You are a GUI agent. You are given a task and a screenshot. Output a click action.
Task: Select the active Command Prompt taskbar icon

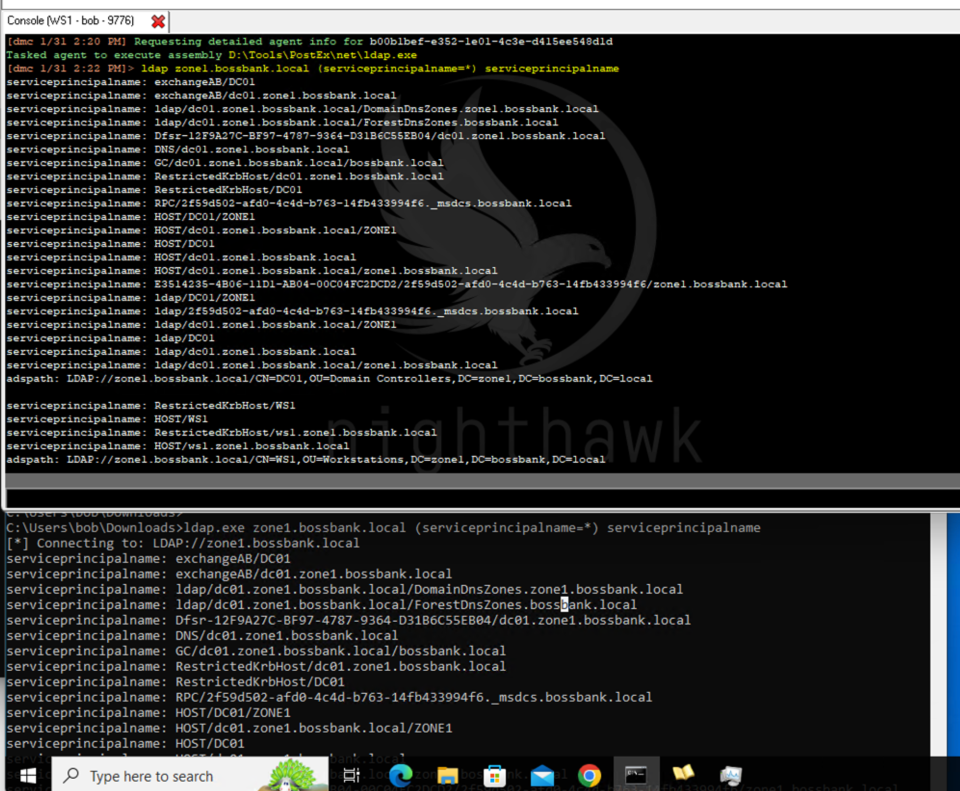point(637,775)
